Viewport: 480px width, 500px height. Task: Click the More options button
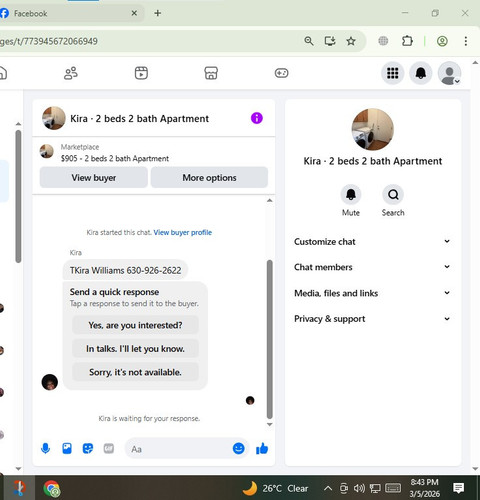(209, 178)
